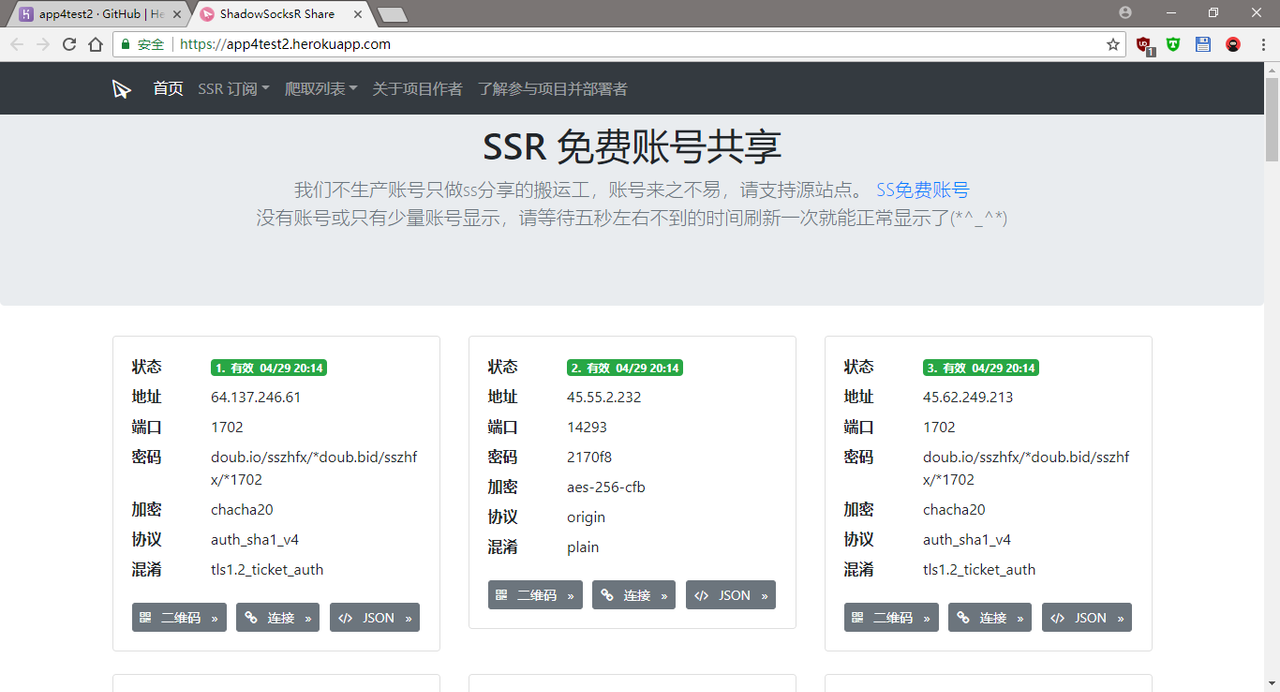Bookmark this page with the star
Viewport: 1280px width, 692px height.
(x=1113, y=44)
